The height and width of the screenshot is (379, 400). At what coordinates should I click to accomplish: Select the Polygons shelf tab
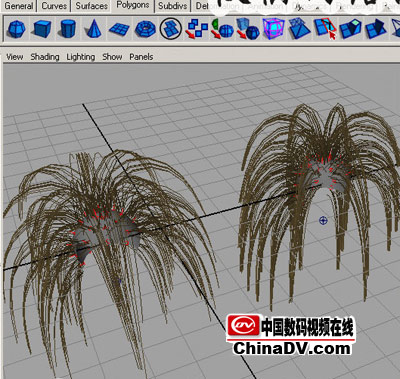(x=133, y=5)
